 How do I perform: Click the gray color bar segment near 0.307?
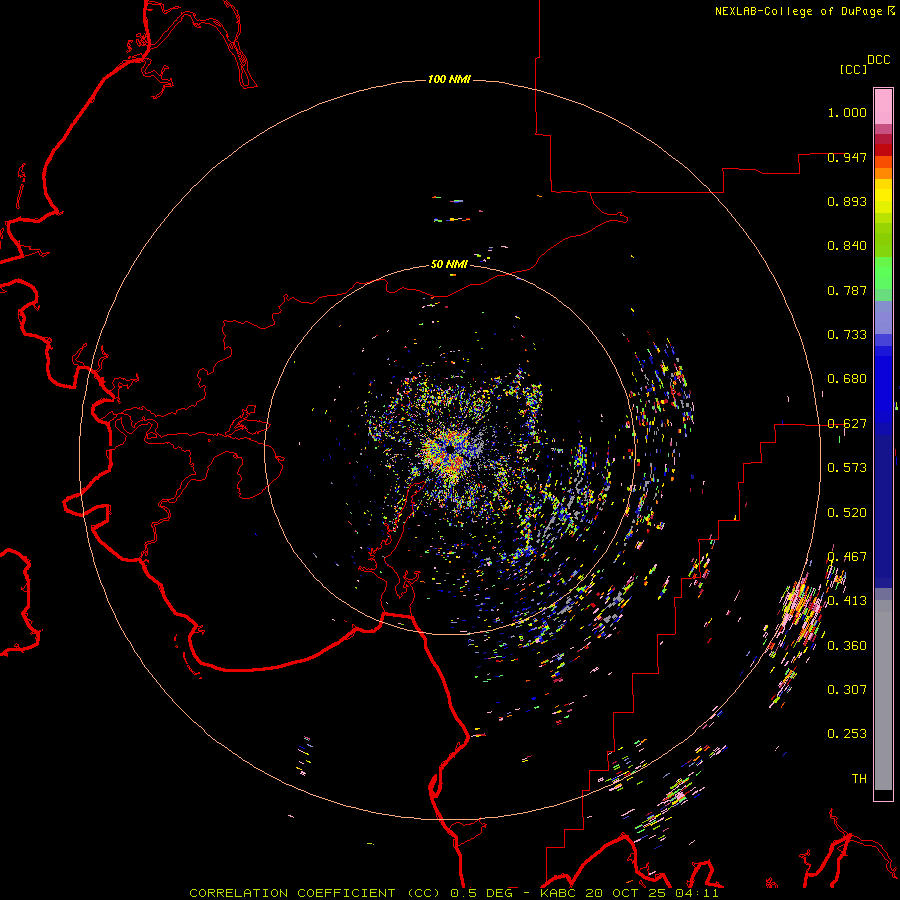(x=883, y=700)
